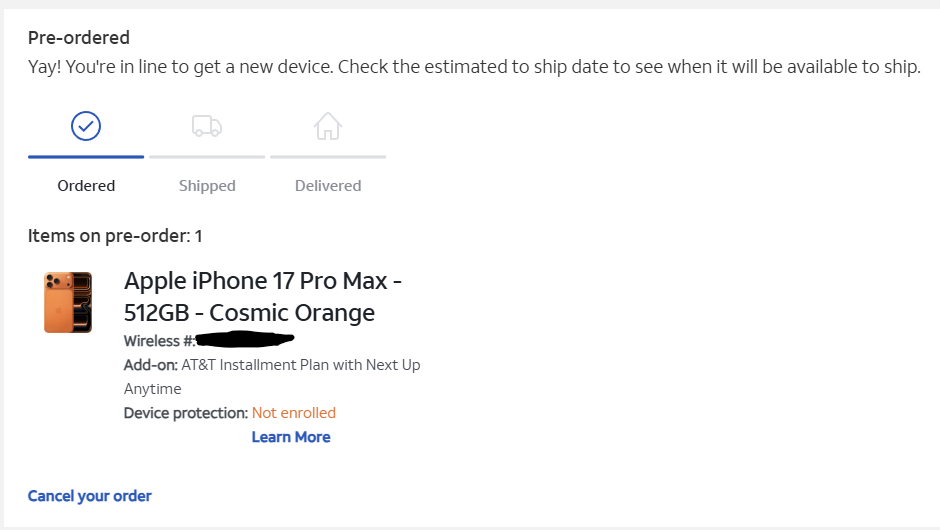The image size is (940, 530).
Task: Click the Delivered house icon
Action: tap(328, 126)
